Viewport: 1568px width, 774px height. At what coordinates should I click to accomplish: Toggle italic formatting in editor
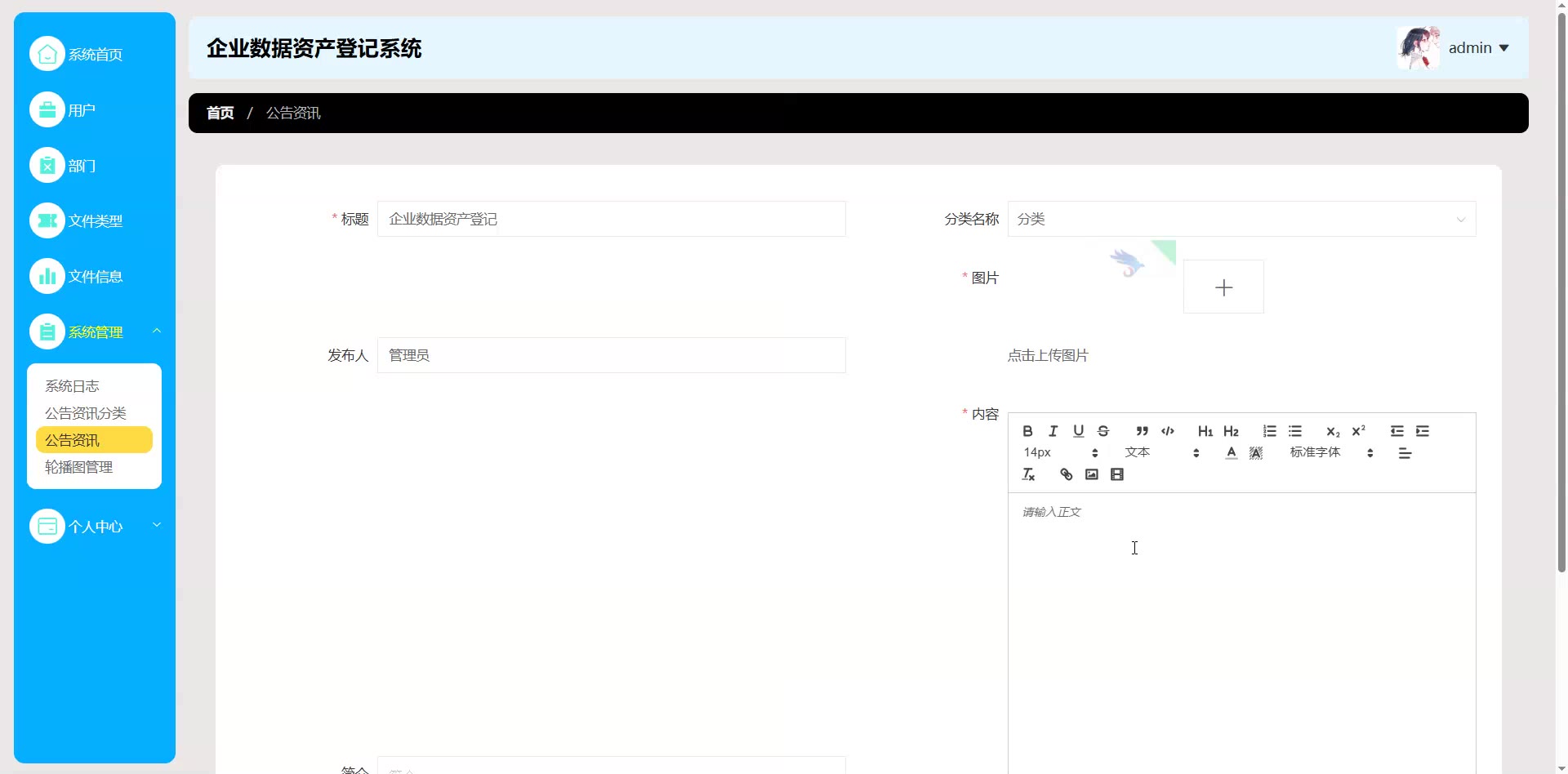1053,431
